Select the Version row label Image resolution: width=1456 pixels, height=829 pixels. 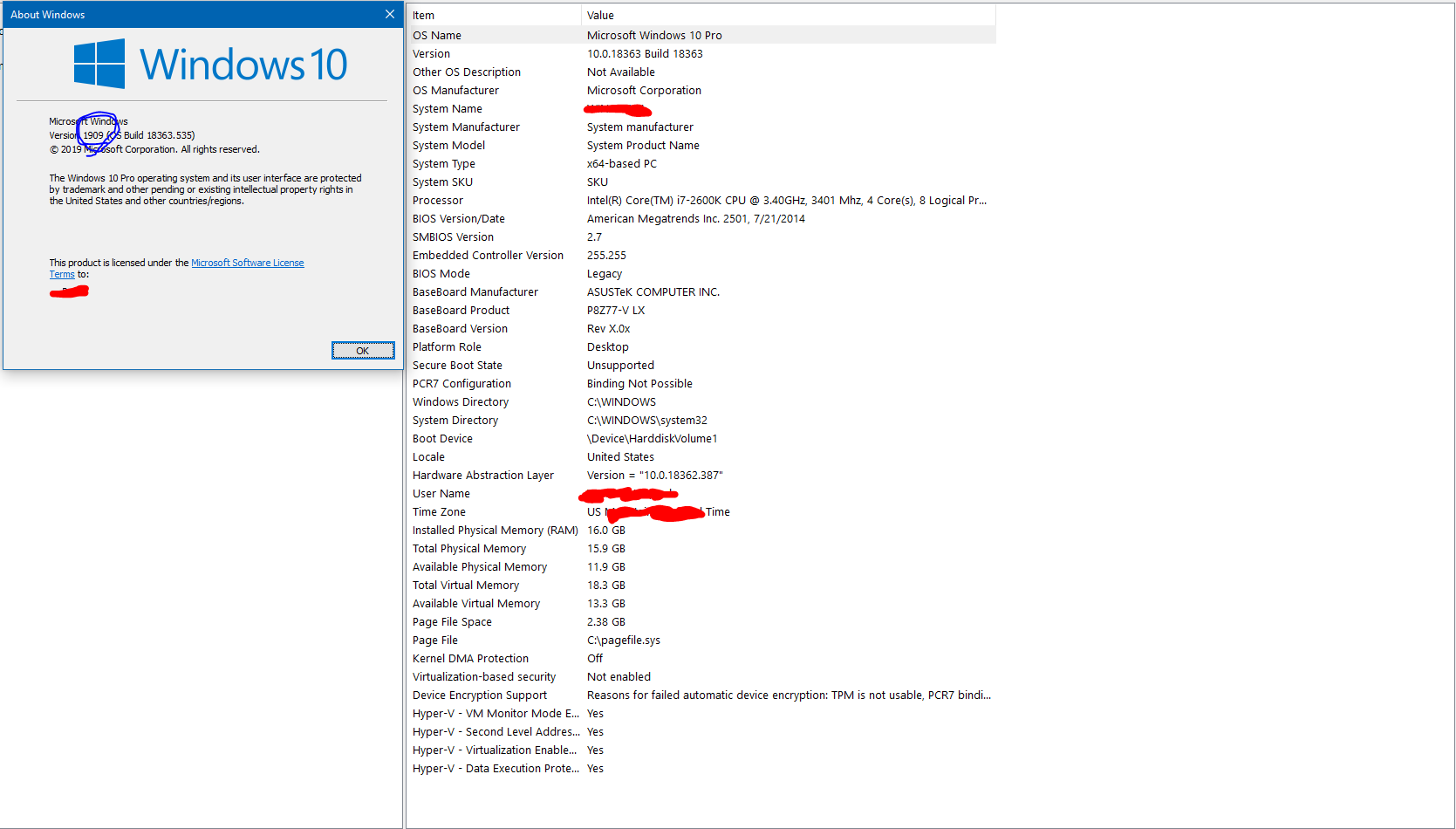pos(432,53)
